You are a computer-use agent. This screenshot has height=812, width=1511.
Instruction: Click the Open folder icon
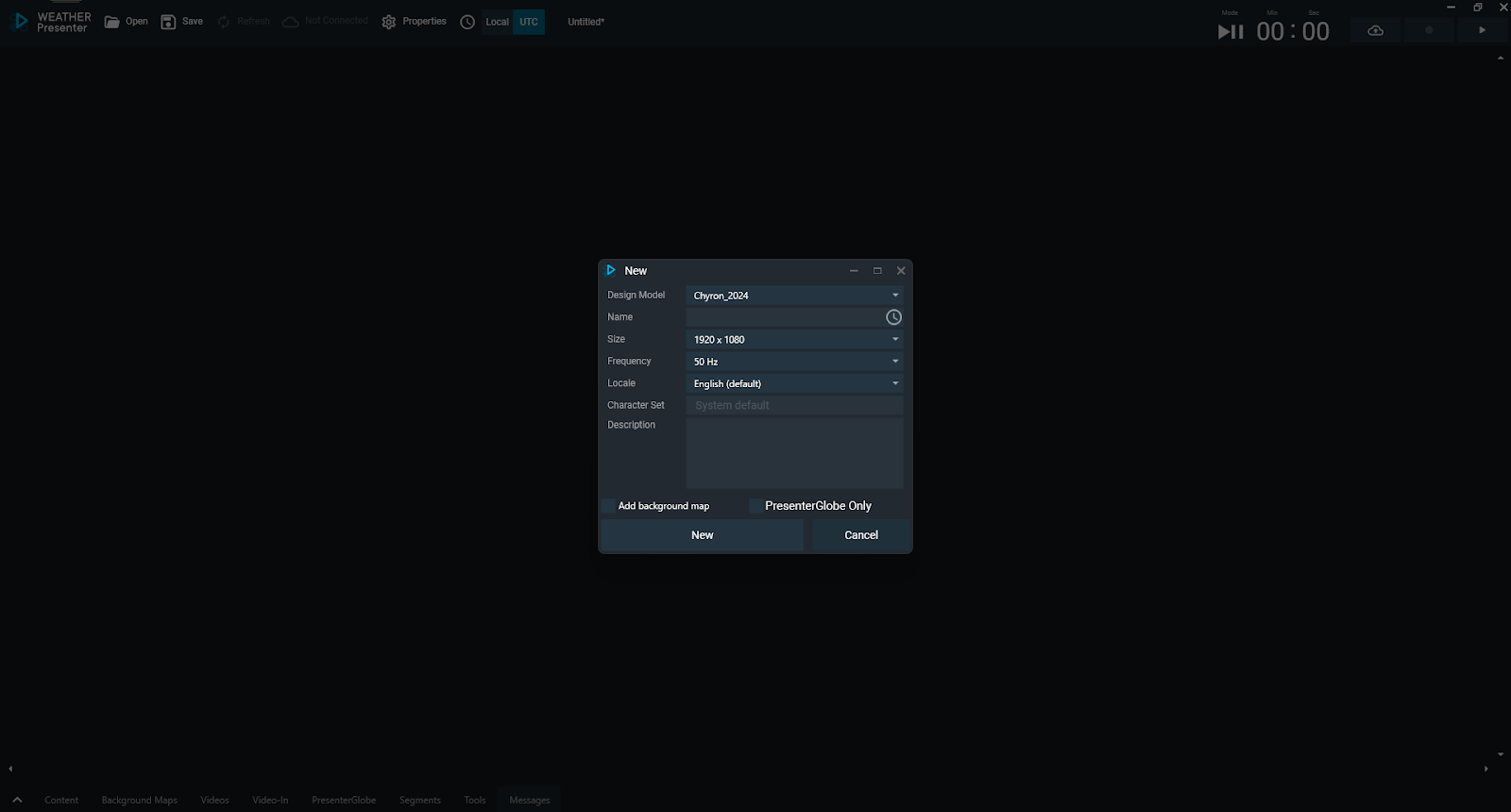(x=112, y=22)
